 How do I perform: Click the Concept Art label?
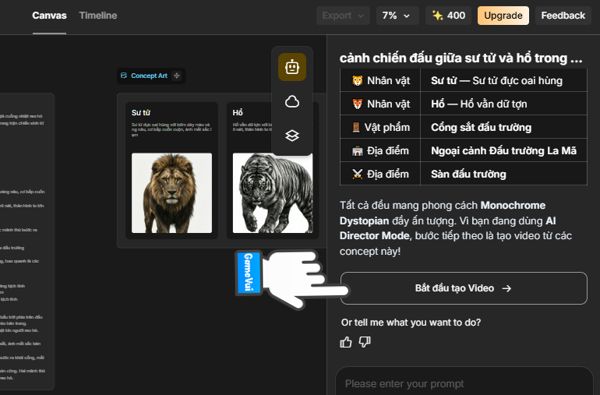[149, 76]
